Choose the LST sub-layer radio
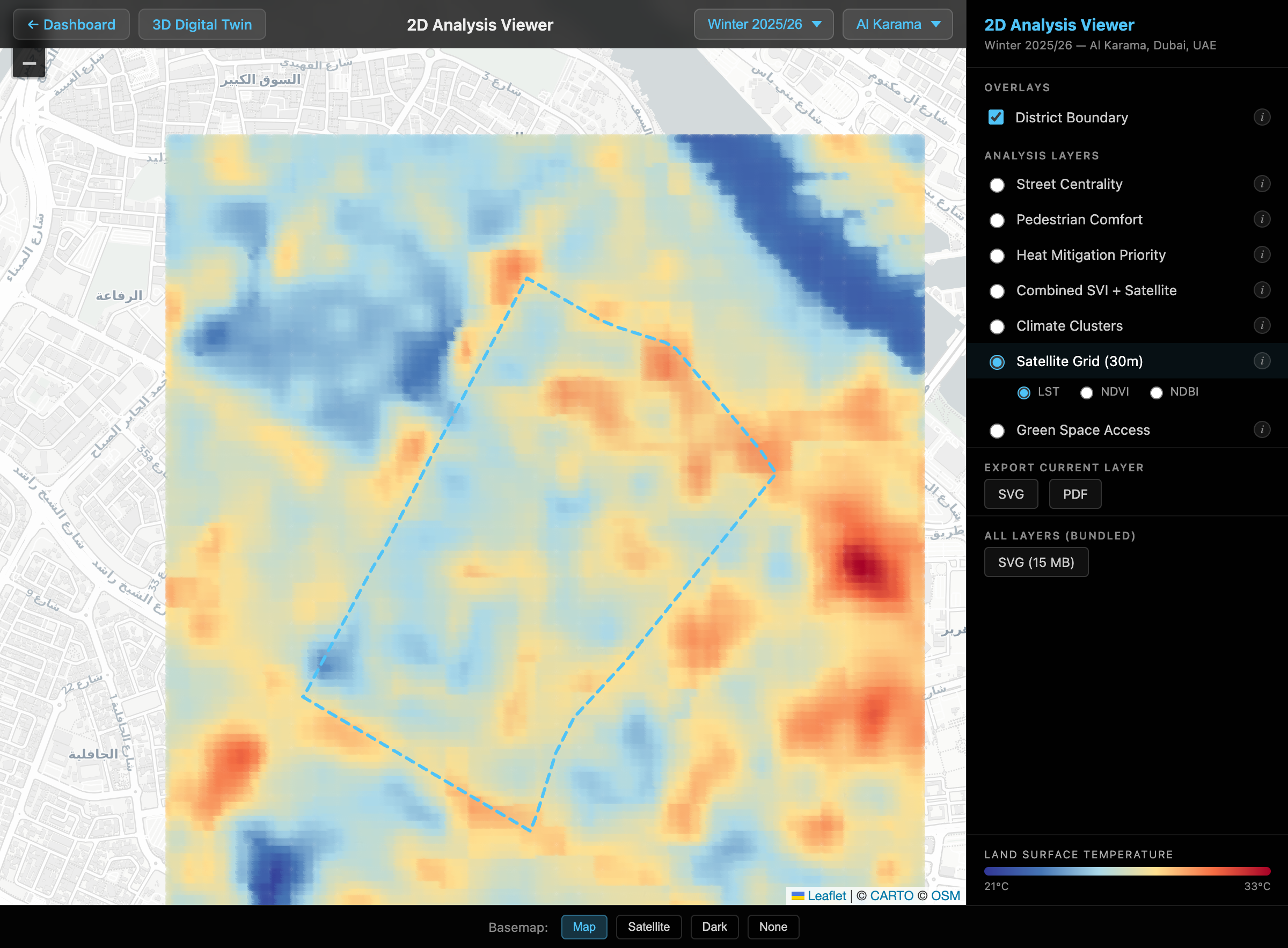 coord(1023,392)
